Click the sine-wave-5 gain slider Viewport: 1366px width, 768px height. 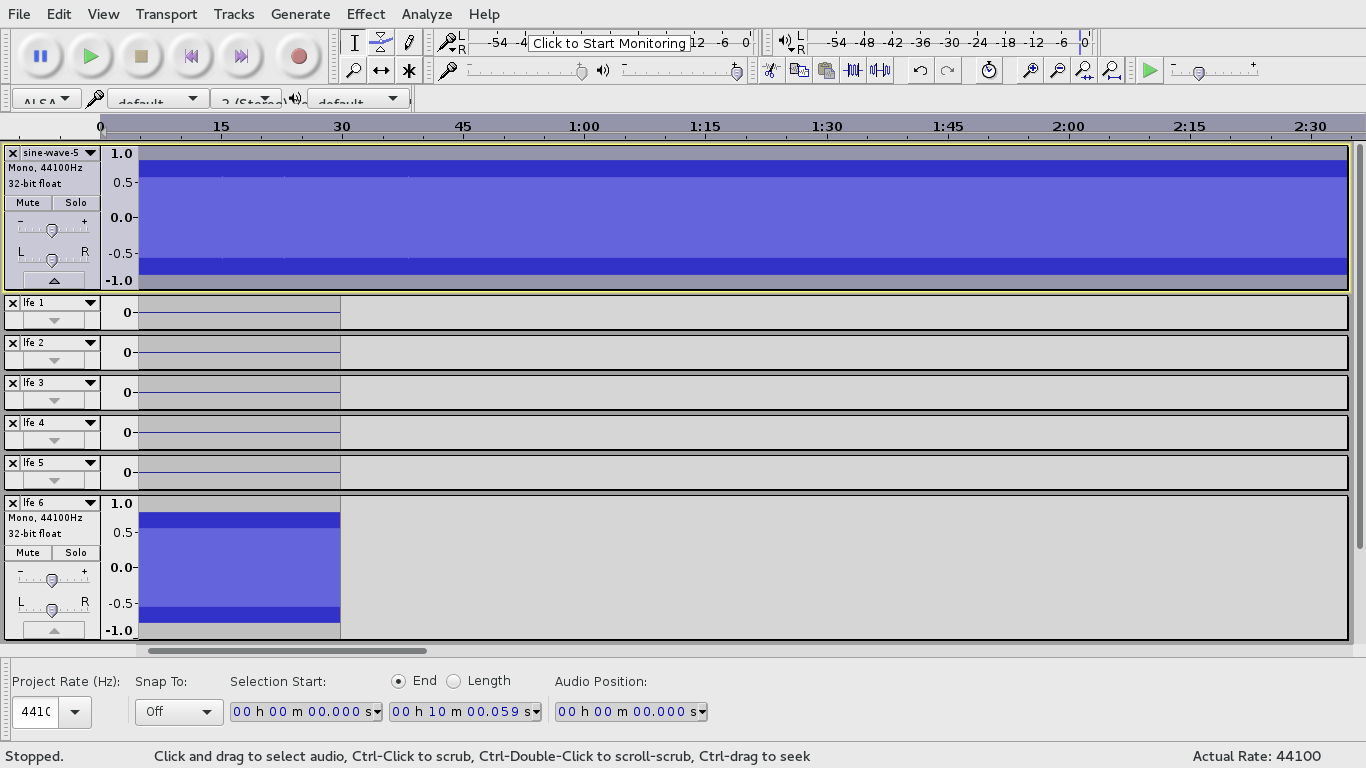point(52,230)
